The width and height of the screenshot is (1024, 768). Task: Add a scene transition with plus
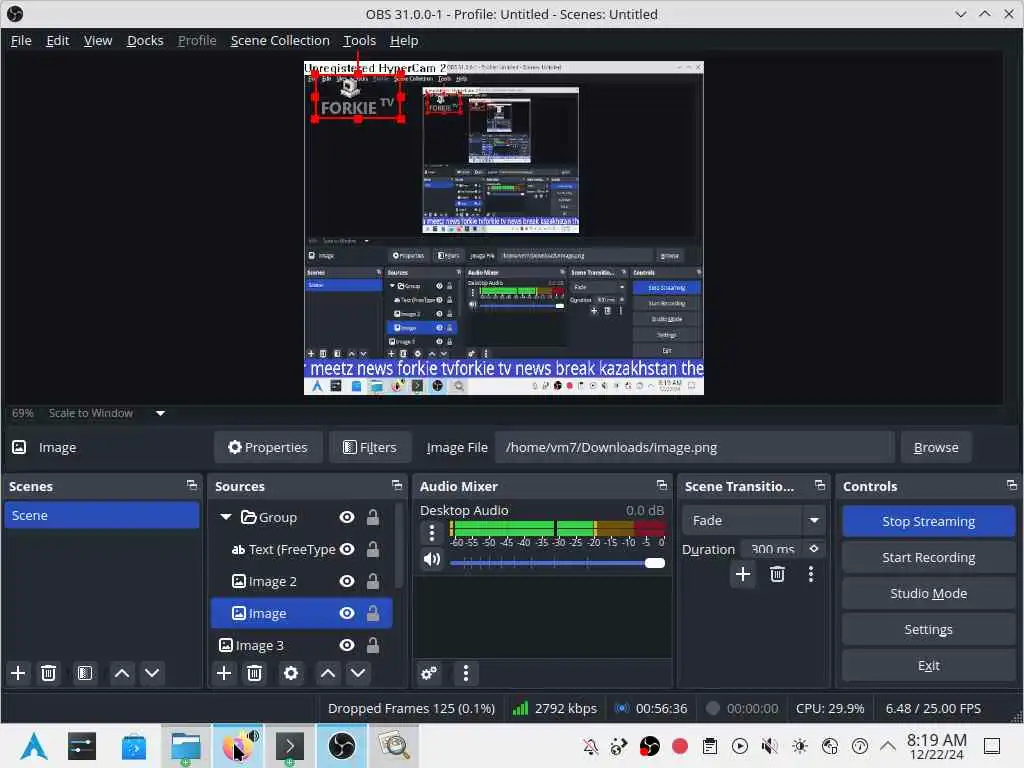pyautogui.click(x=743, y=574)
